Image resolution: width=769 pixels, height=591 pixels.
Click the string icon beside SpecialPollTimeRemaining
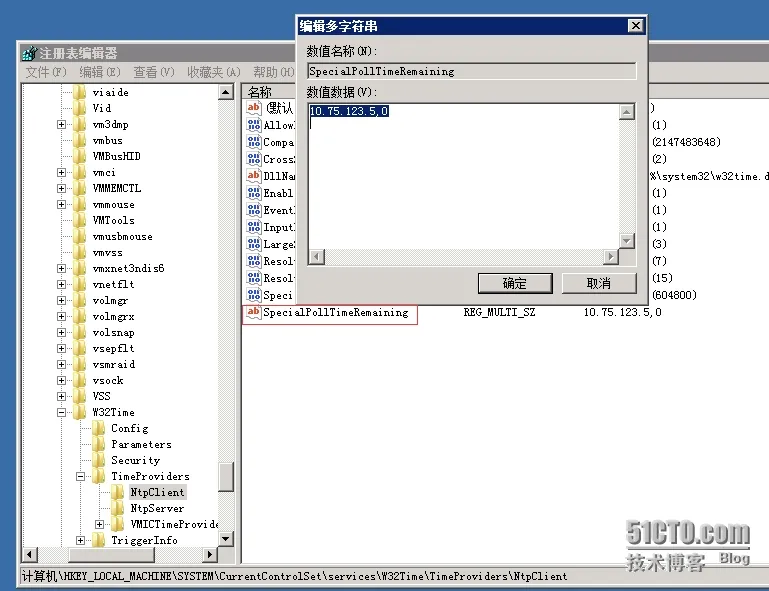tap(254, 312)
